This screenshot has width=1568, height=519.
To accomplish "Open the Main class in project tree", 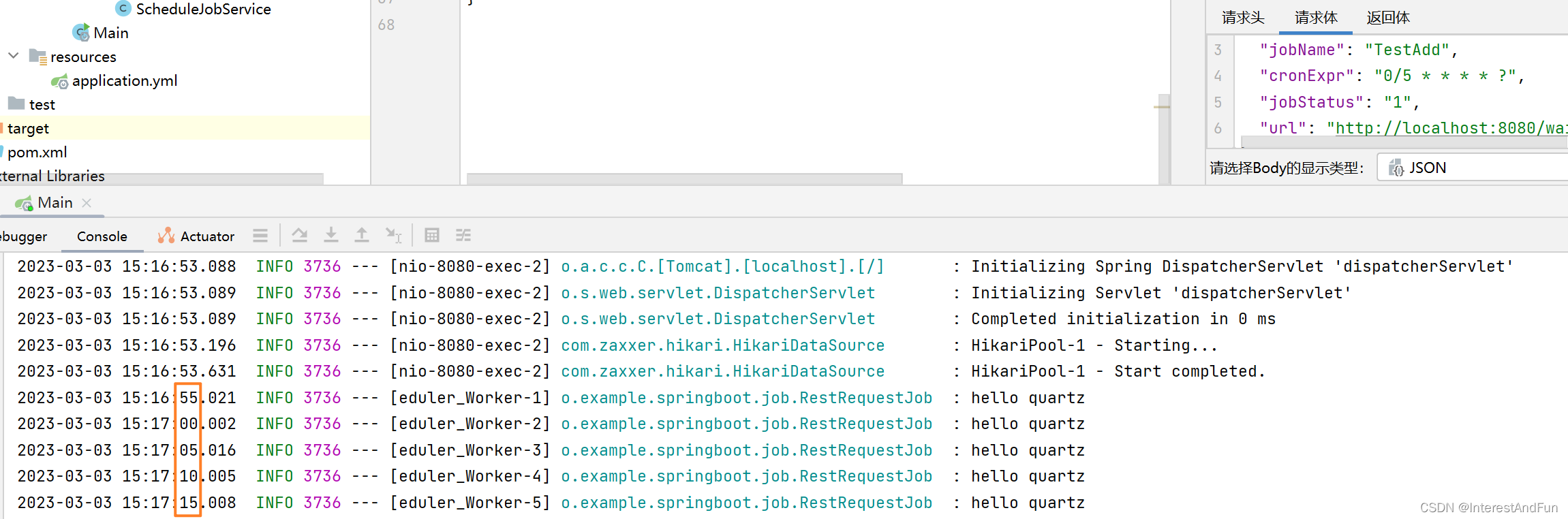I will tap(111, 33).
